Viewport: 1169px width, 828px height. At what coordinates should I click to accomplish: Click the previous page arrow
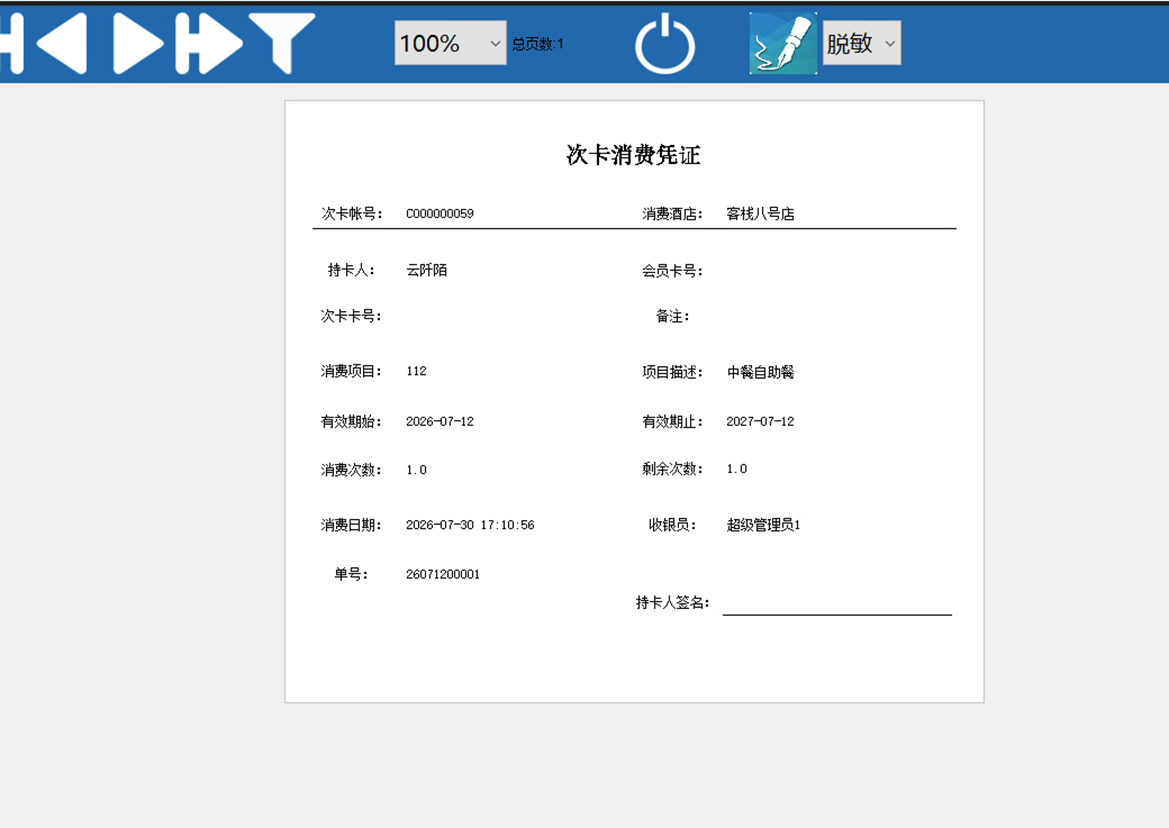click(62, 43)
